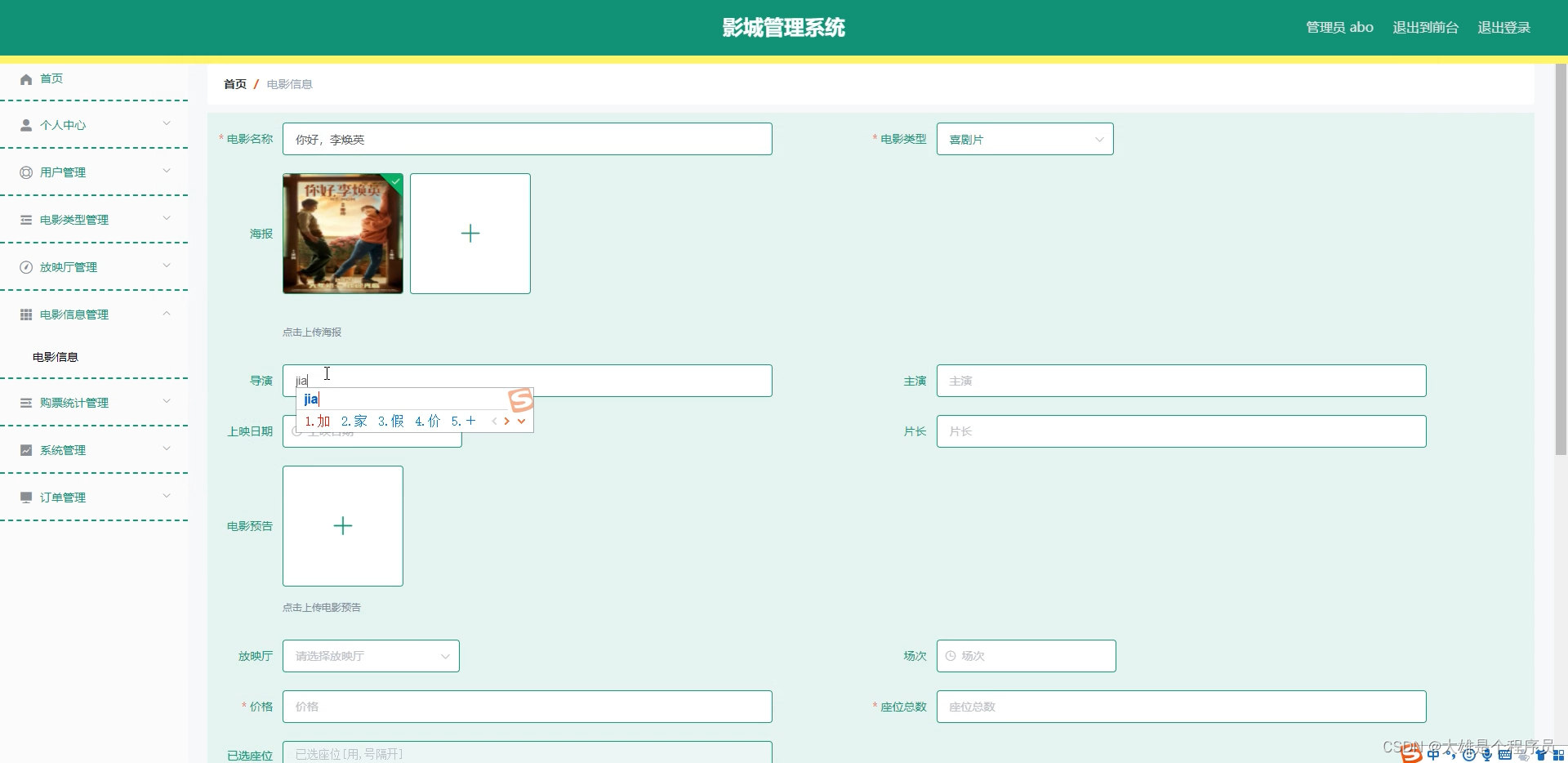Click the 点击上传电影预告 hint text
The width and height of the screenshot is (1568, 763).
point(322,608)
